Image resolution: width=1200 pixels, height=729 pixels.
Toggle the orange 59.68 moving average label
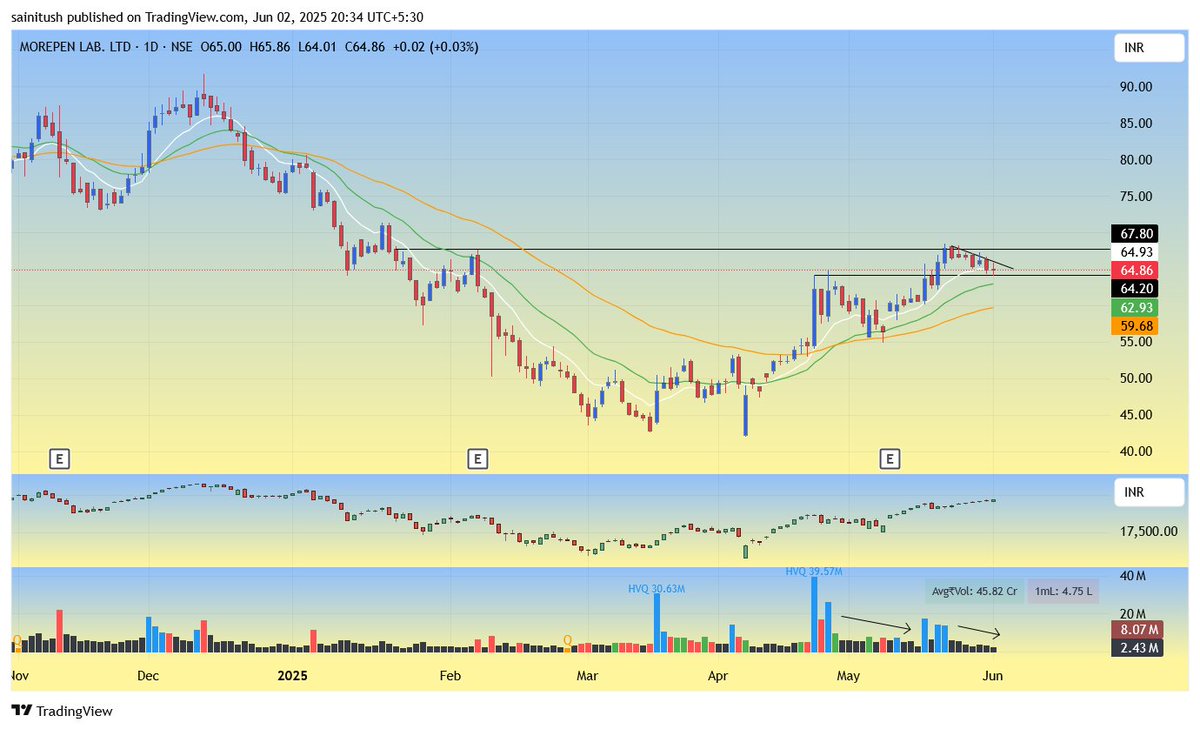[x=1136, y=326]
